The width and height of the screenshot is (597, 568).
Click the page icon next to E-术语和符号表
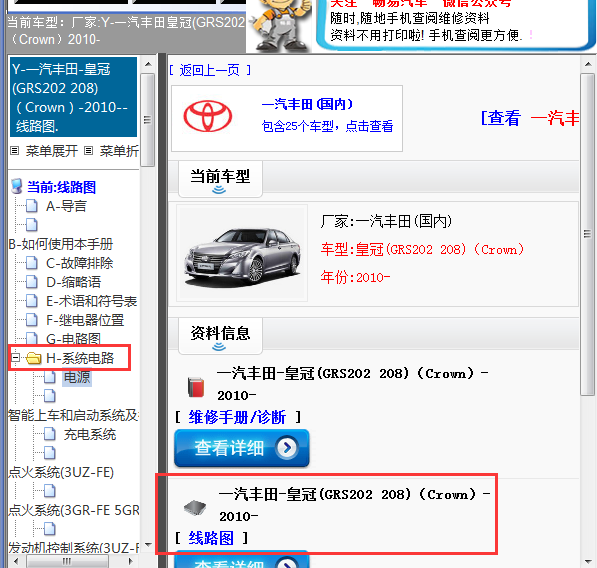(x=32, y=301)
